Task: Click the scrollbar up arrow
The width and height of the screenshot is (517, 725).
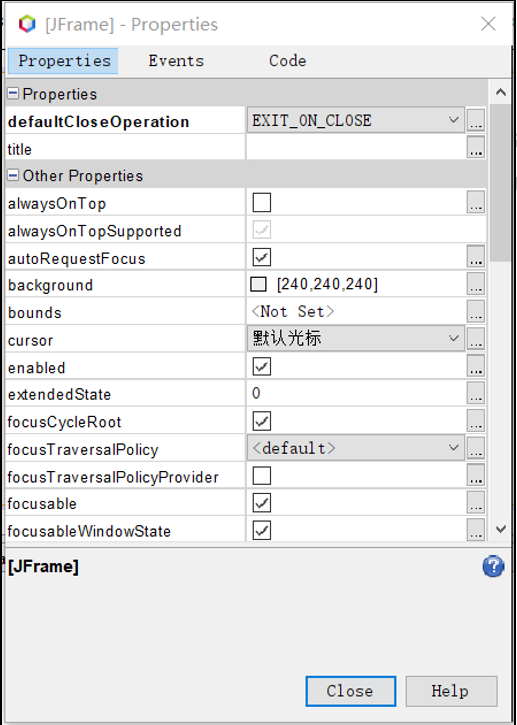Action: (500, 92)
